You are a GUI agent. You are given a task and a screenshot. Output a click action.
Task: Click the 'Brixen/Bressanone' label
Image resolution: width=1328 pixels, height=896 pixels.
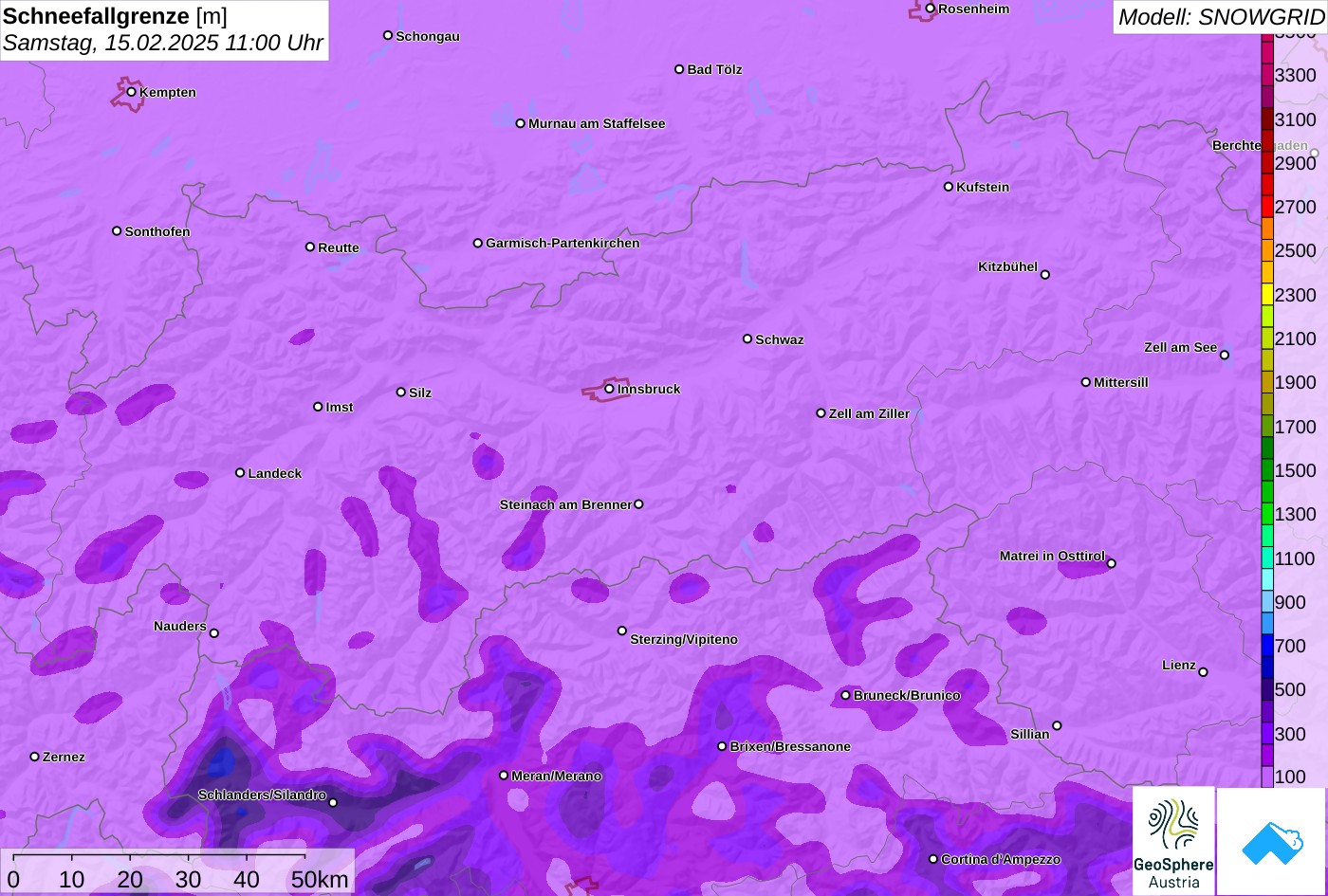790,746
